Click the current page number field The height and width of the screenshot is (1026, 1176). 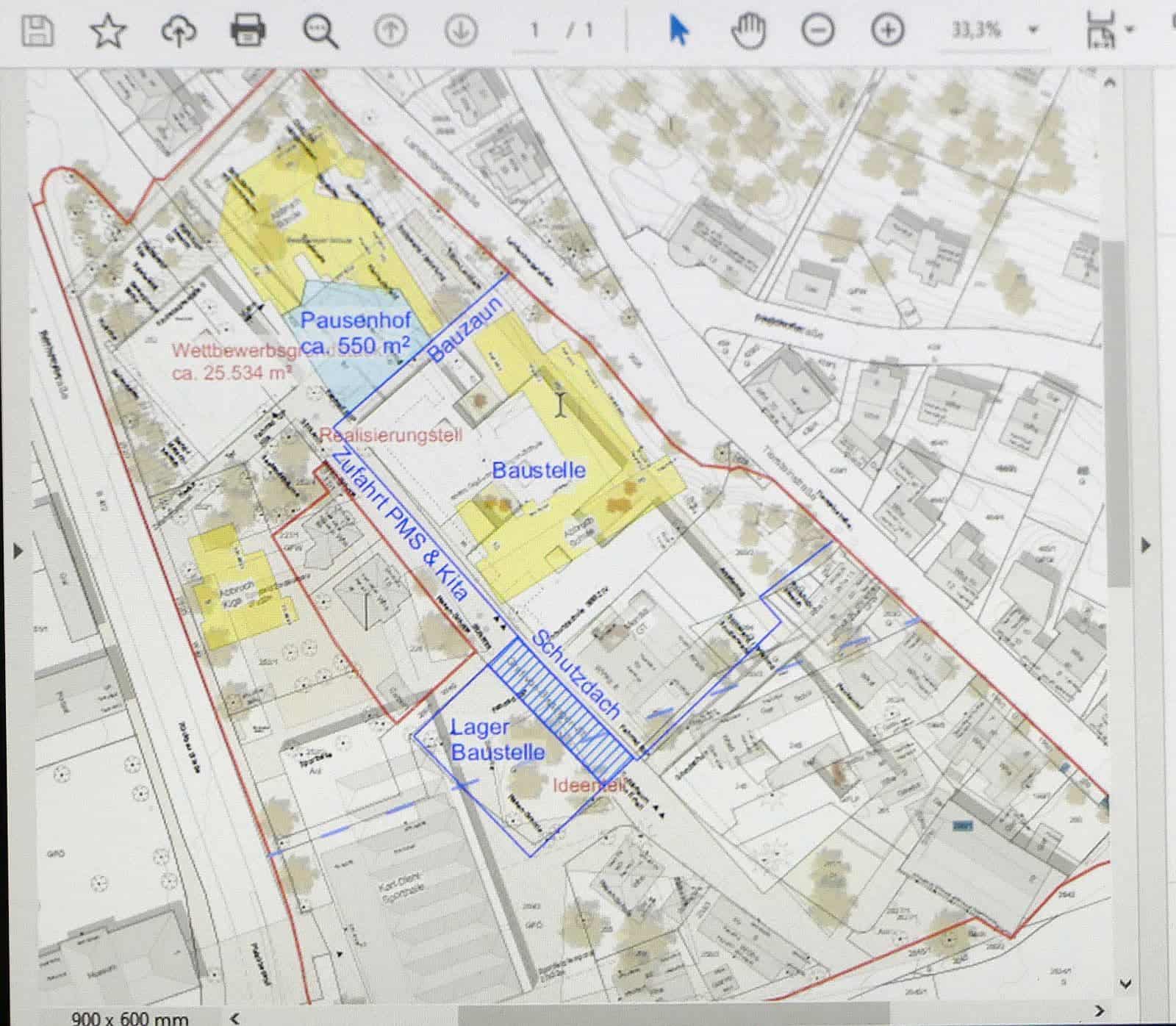[x=534, y=31]
